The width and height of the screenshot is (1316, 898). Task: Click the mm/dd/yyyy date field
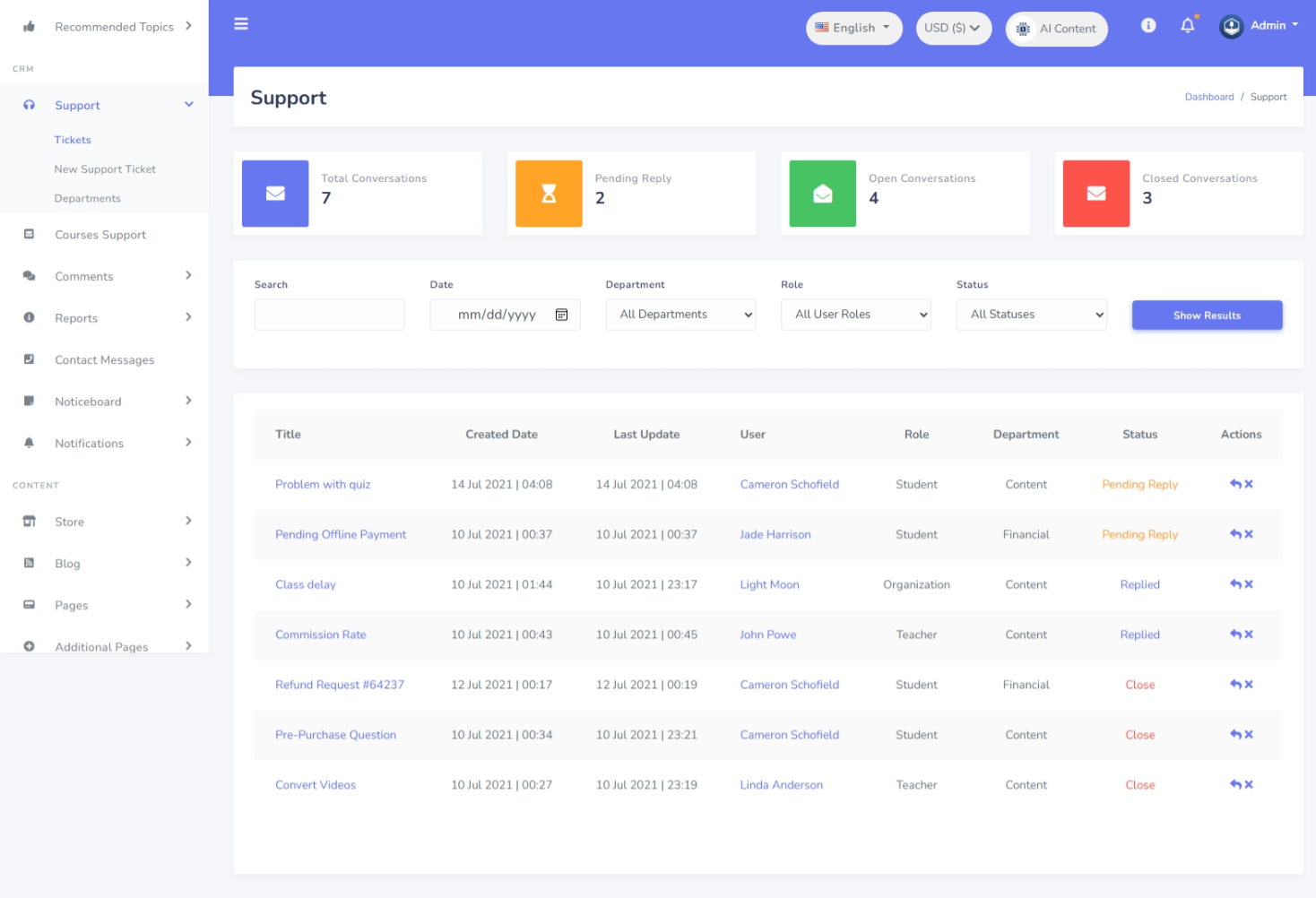[505, 315]
